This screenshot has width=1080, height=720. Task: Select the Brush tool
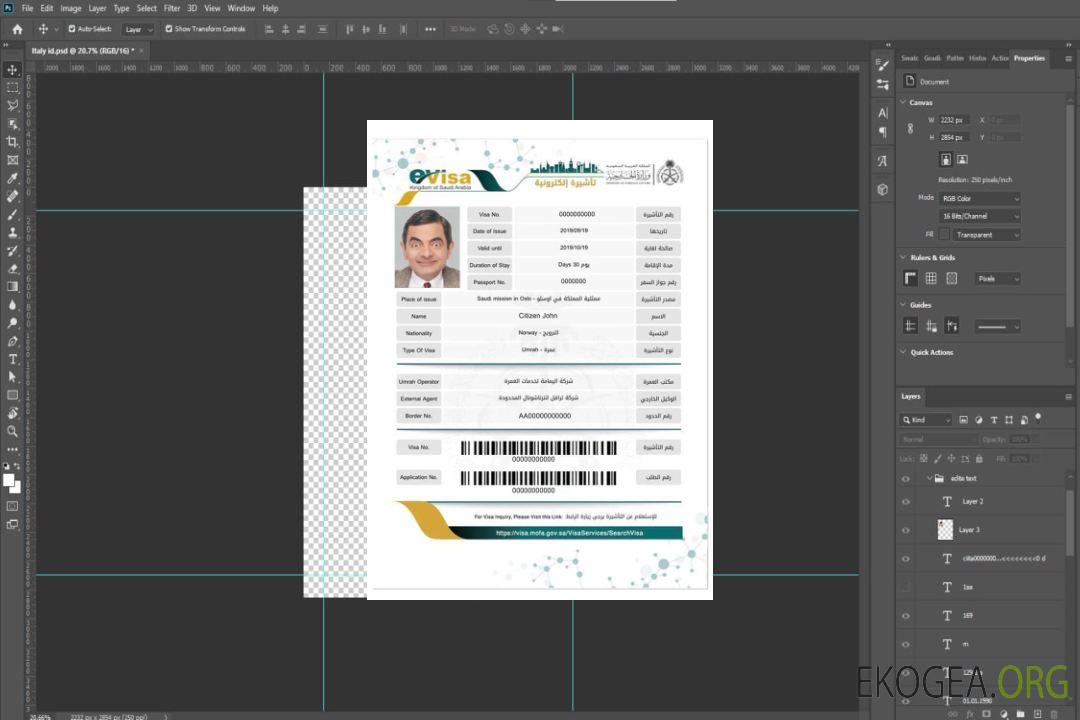click(x=12, y=214)
